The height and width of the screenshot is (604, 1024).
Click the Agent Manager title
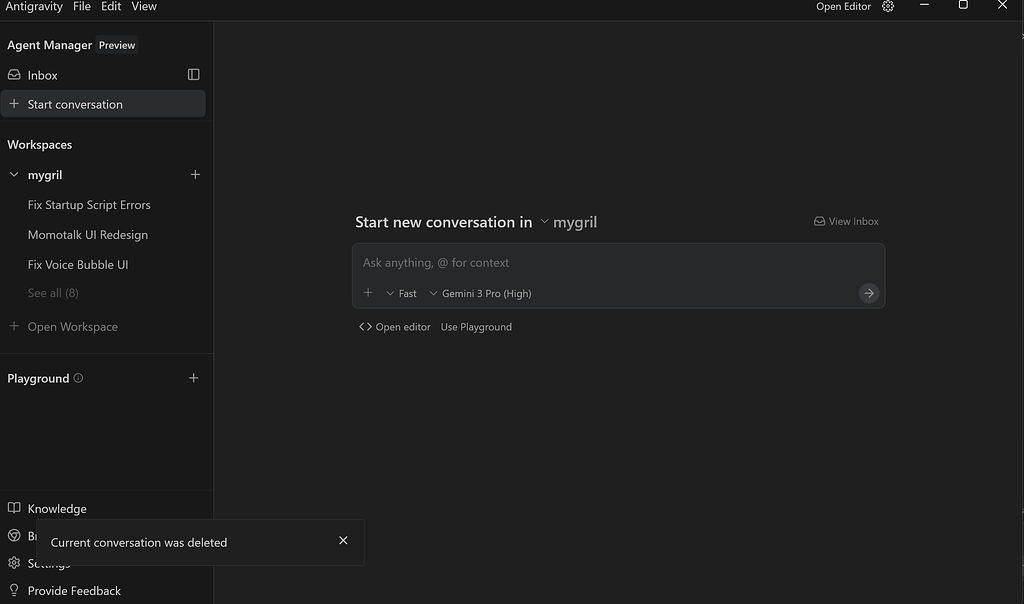[50, 45]
